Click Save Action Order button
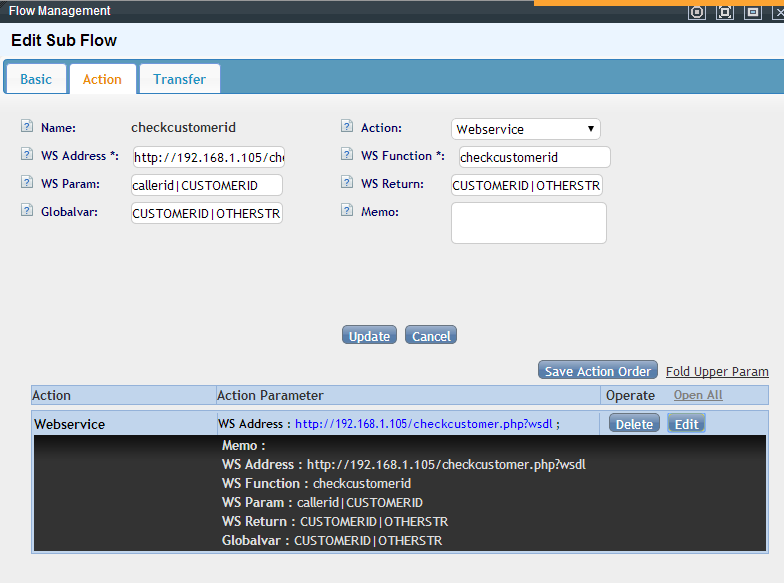 597,371
